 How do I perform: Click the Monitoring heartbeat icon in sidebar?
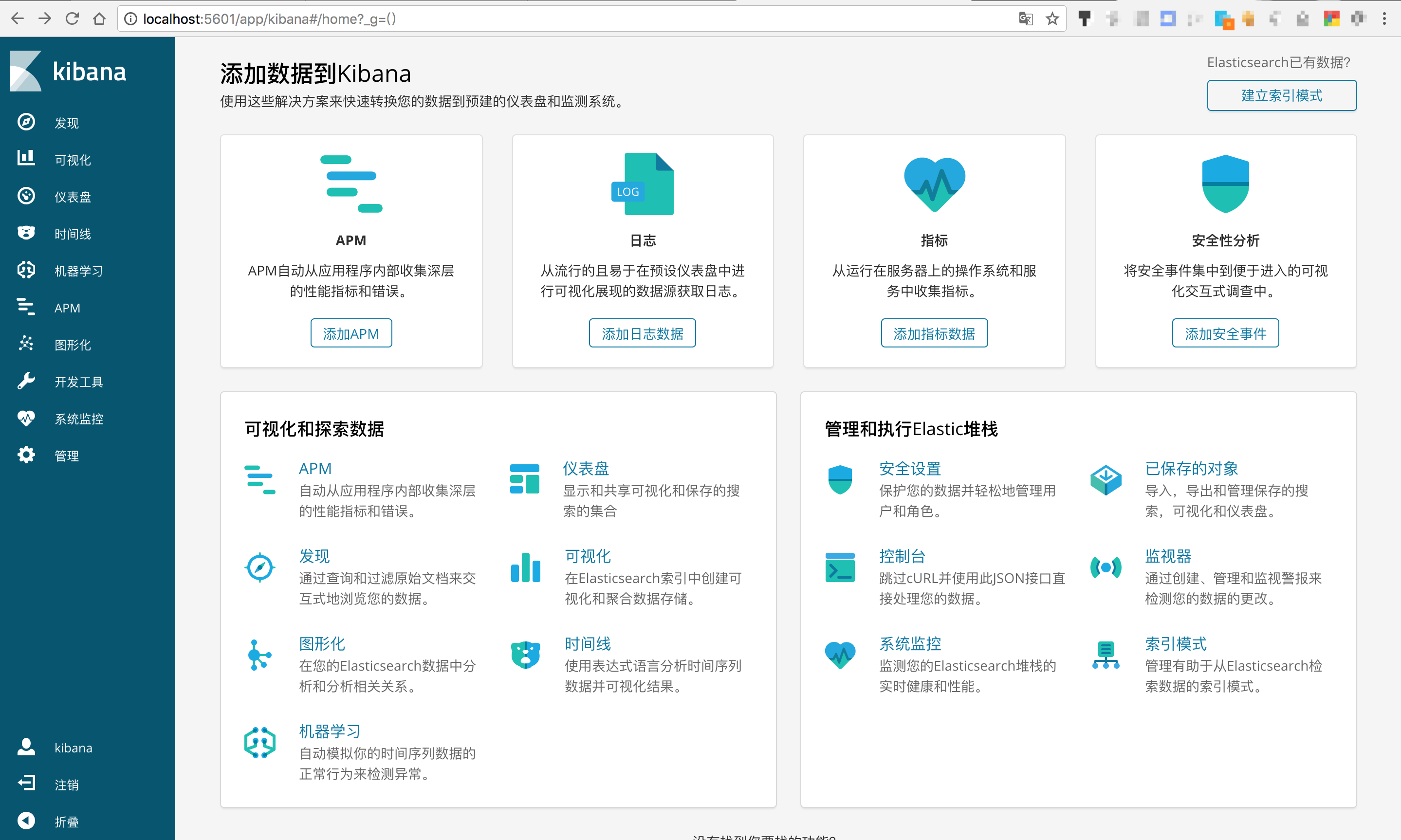pyautogui.click(x=26, y=419)
